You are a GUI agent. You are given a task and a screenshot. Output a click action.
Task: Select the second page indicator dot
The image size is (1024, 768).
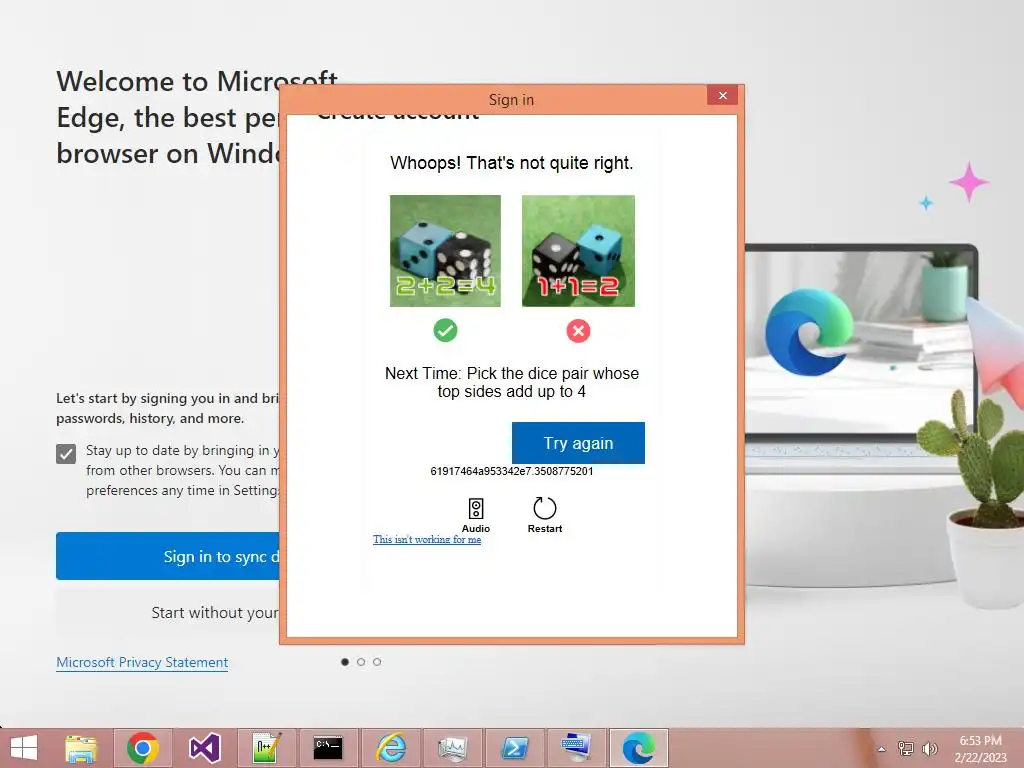tap(361, 662)
